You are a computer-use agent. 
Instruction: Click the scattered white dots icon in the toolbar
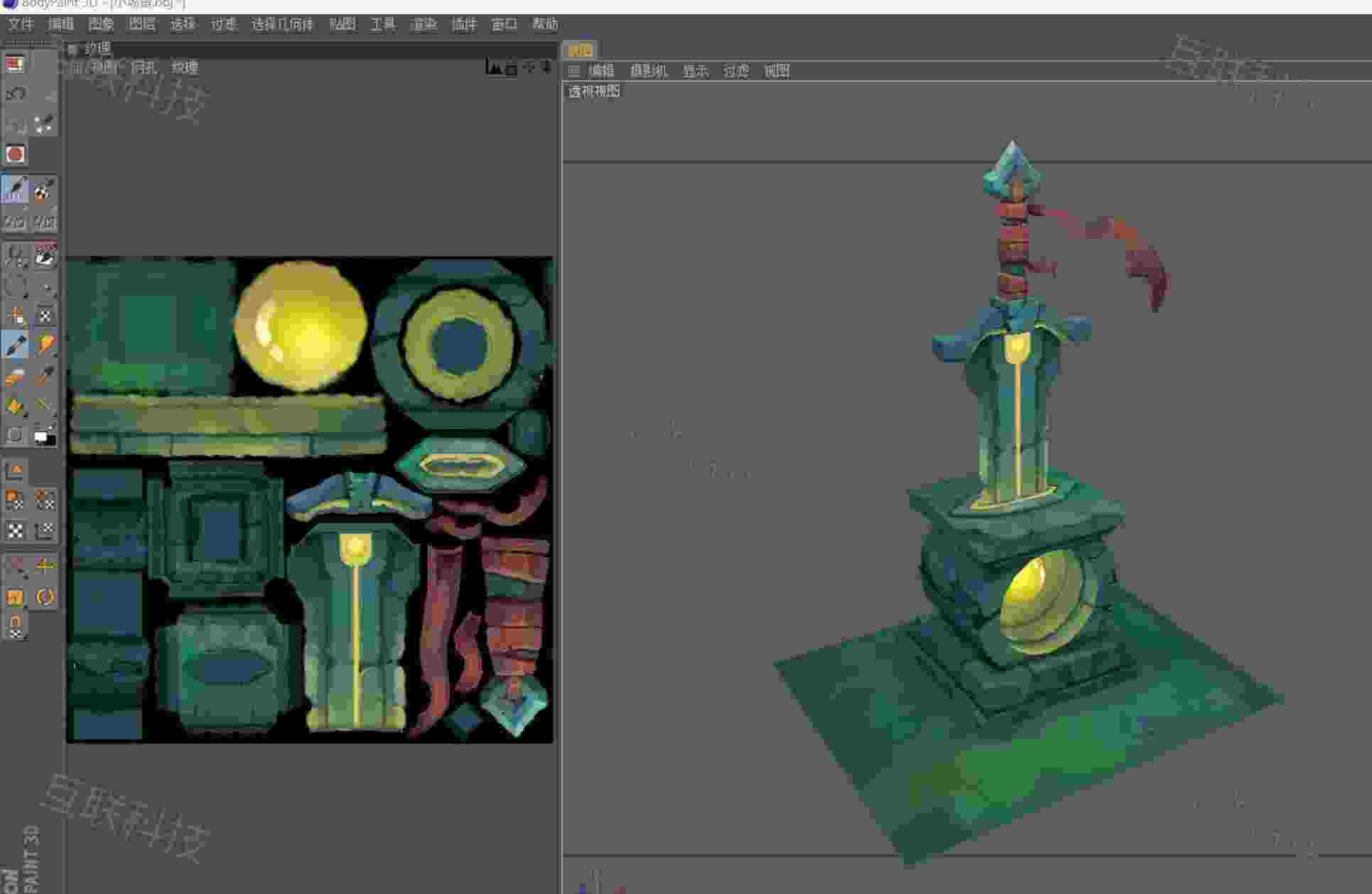point(44,124)
